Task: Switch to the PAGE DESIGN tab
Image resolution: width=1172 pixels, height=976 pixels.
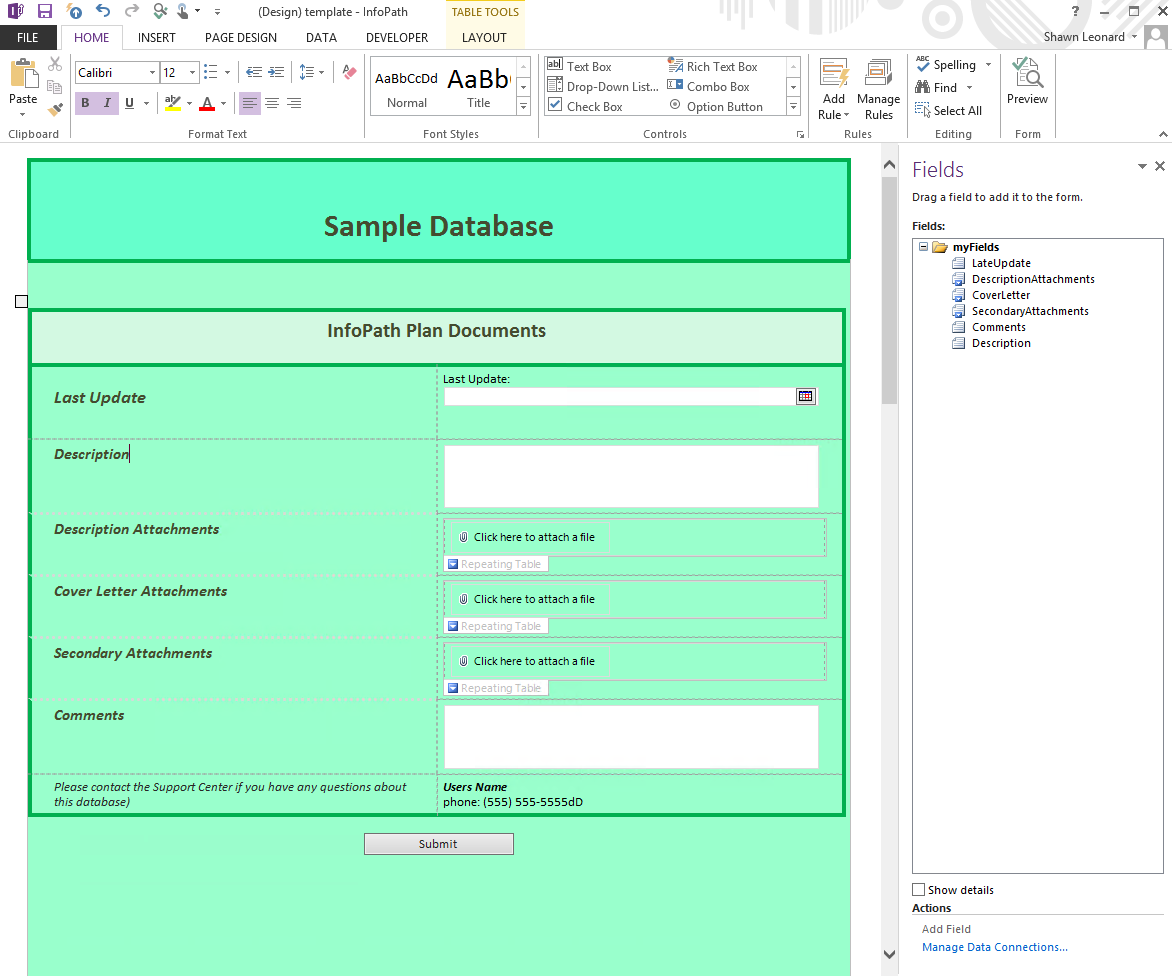Action: coord(241,37)
